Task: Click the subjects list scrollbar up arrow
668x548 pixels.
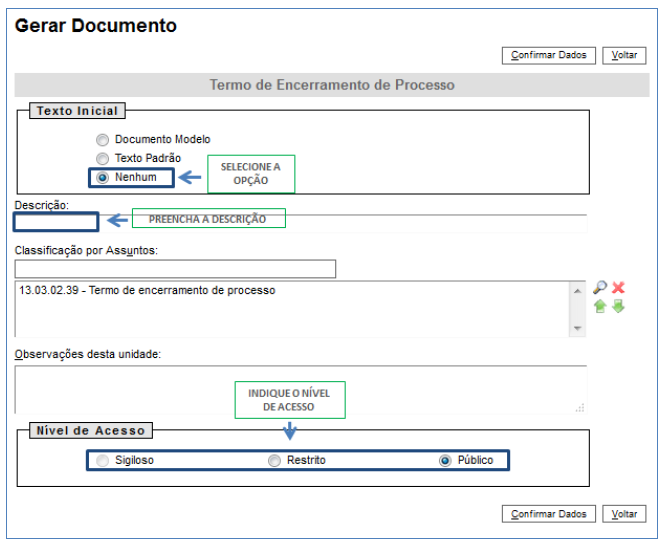Action: 576,290
